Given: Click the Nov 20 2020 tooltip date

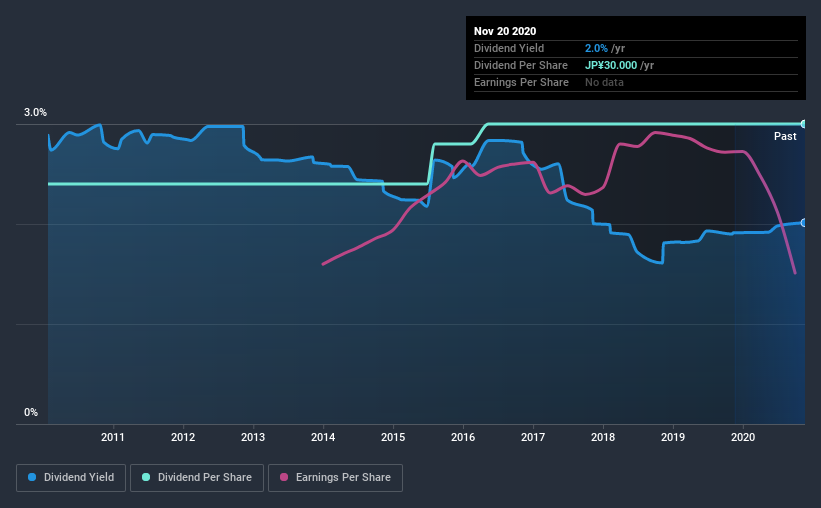Looking at the screenshot, I should [505, 31].
